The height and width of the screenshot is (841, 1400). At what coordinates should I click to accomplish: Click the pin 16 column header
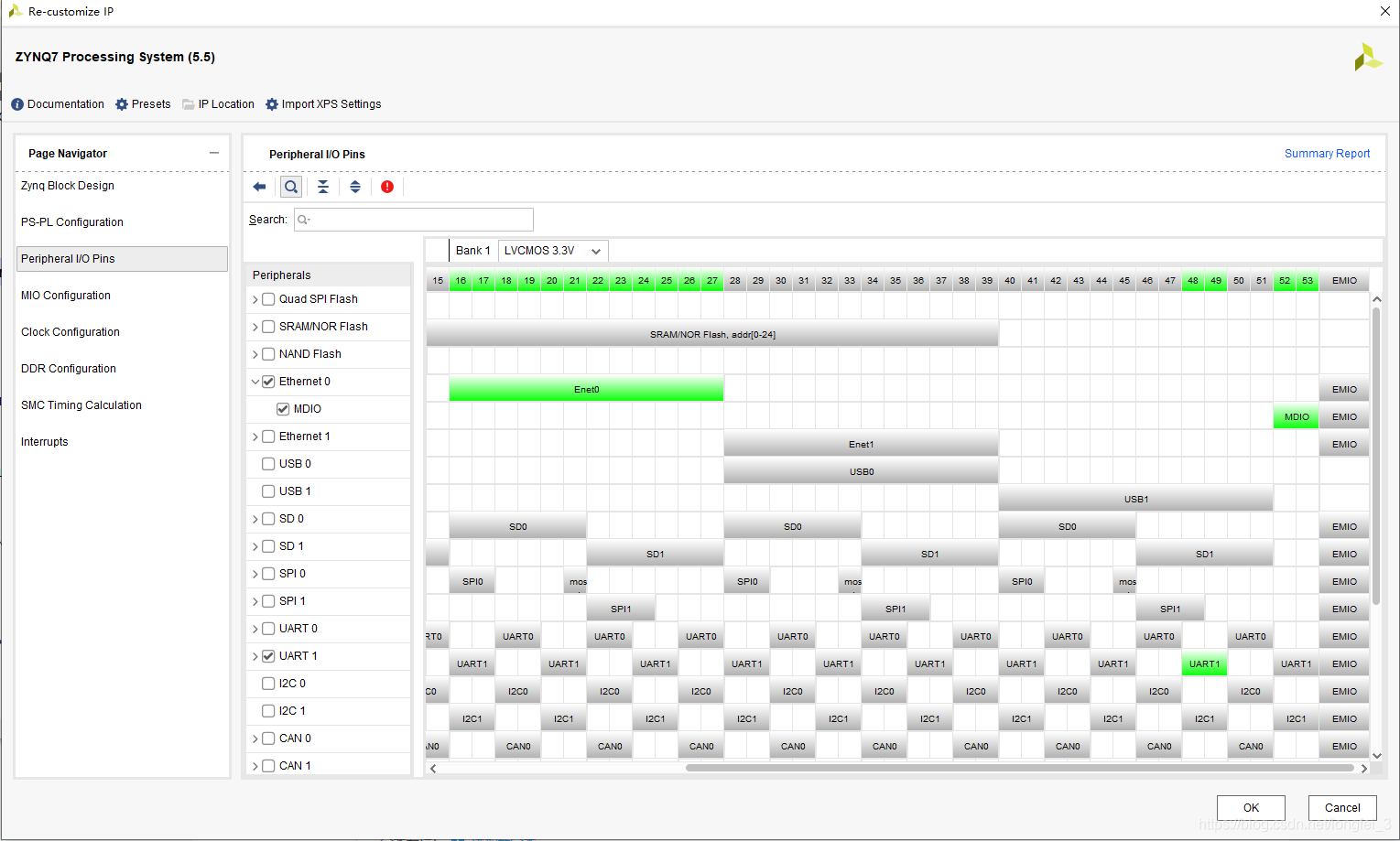461,281
